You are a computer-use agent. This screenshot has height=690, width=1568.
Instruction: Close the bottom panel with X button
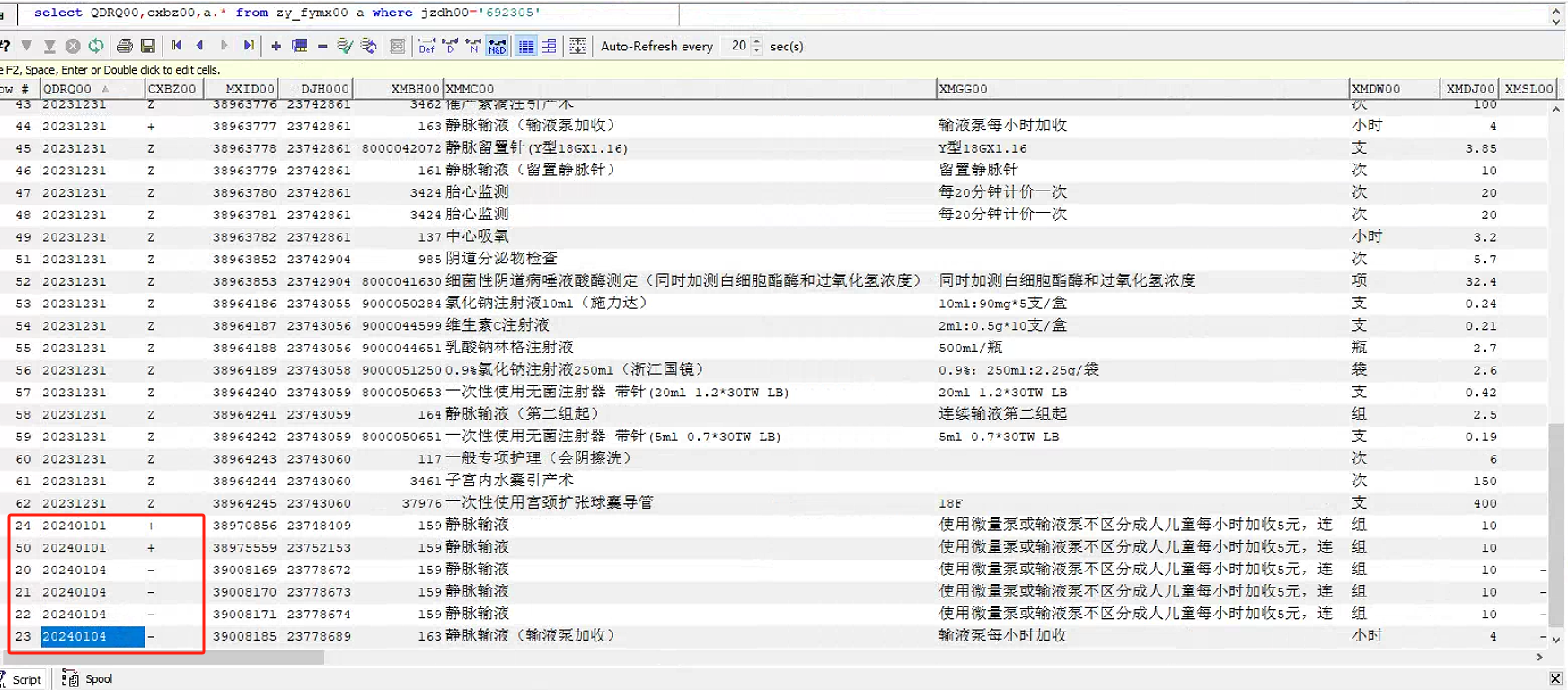[1556, 679]
